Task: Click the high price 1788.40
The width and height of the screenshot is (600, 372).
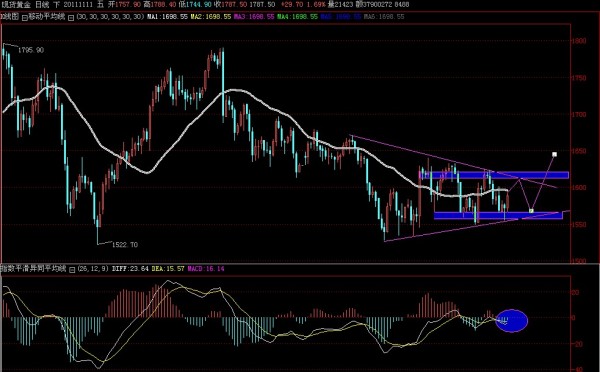Action: coord(163,5)
